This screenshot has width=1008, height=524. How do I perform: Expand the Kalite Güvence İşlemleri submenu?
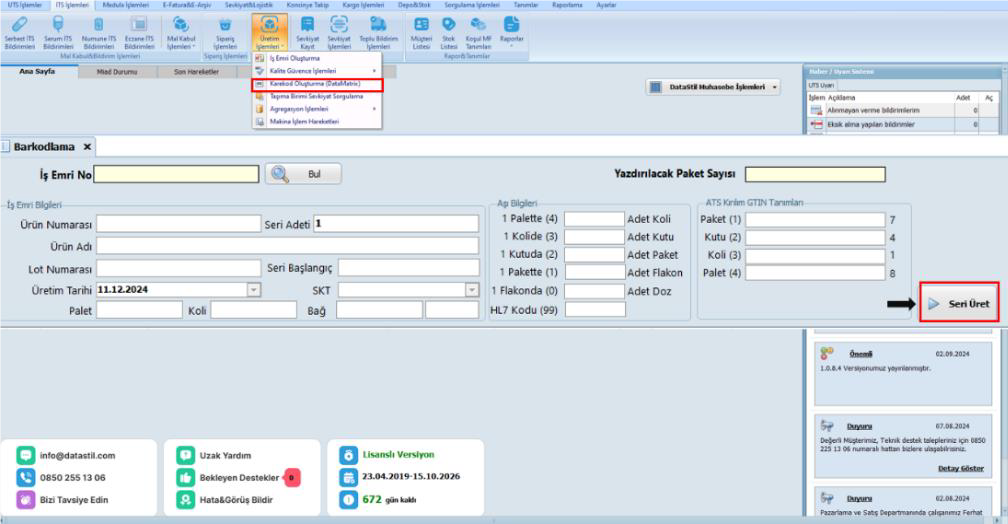click(314, 71)
